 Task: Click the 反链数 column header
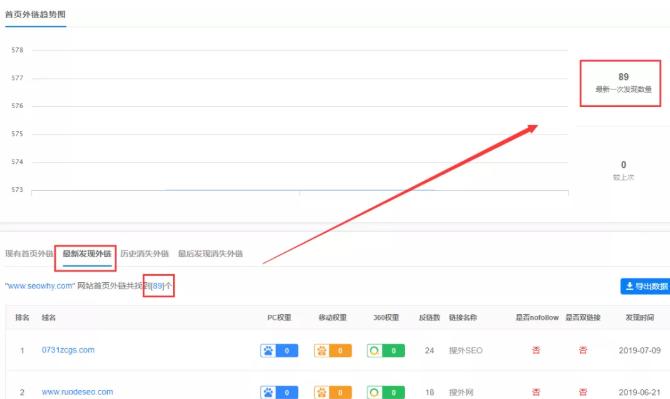[429, 317]
